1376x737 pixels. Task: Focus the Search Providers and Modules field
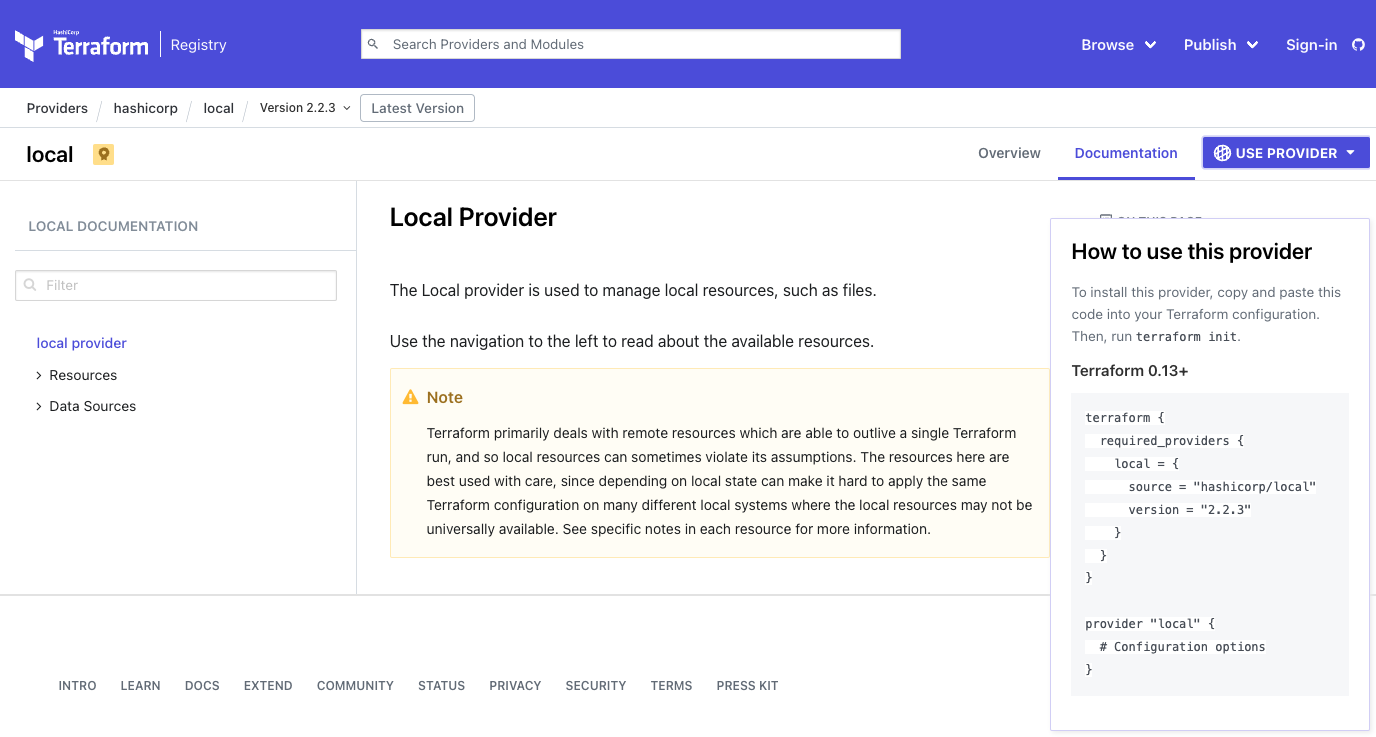631,44
